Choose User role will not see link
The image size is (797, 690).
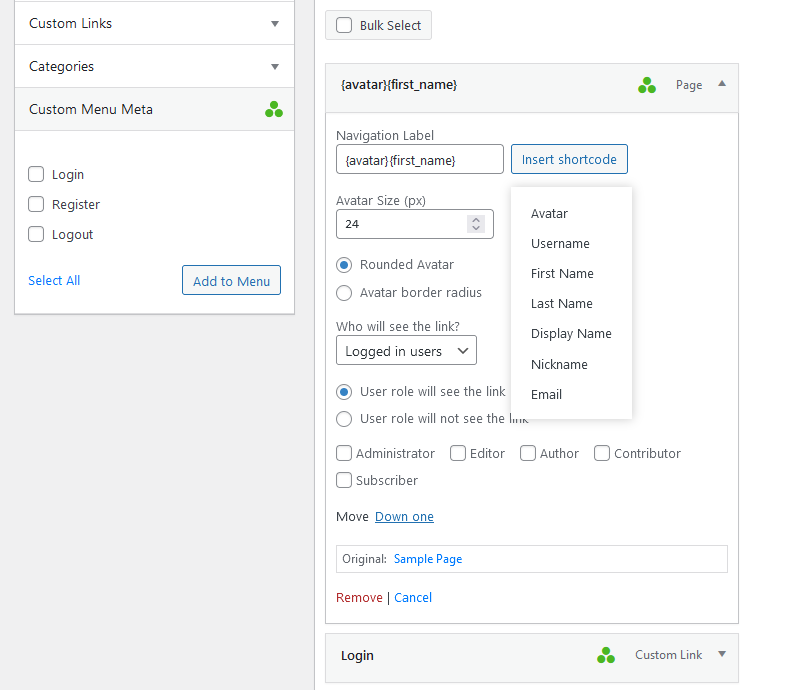coord(344,419)
